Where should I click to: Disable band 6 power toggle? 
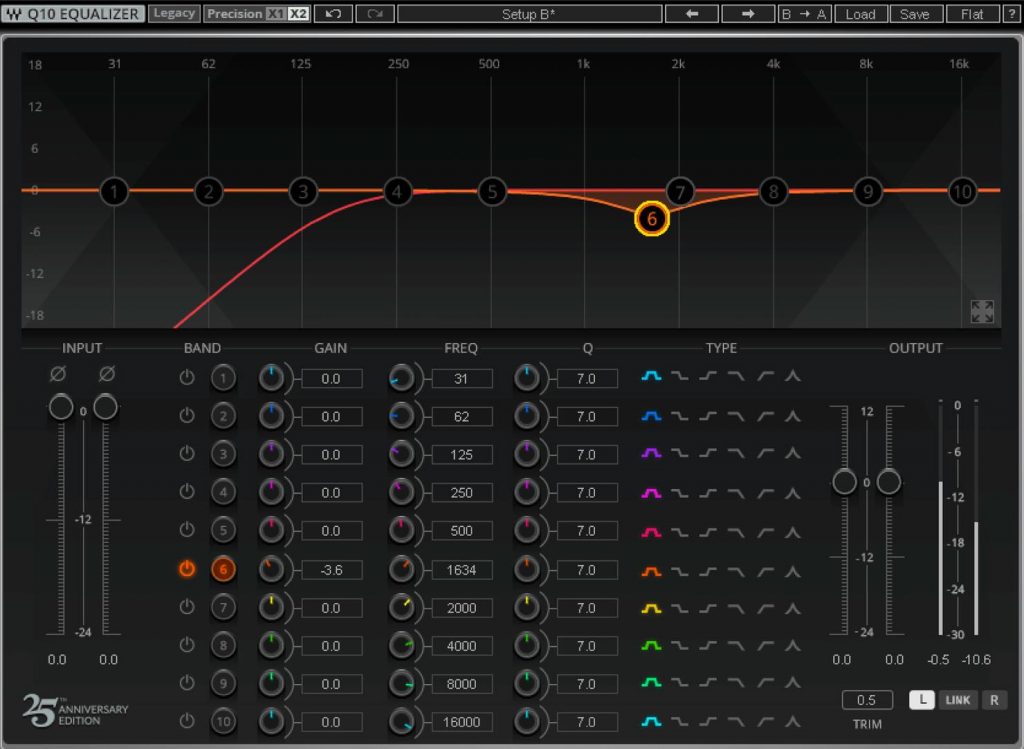(x=187, y=570)
